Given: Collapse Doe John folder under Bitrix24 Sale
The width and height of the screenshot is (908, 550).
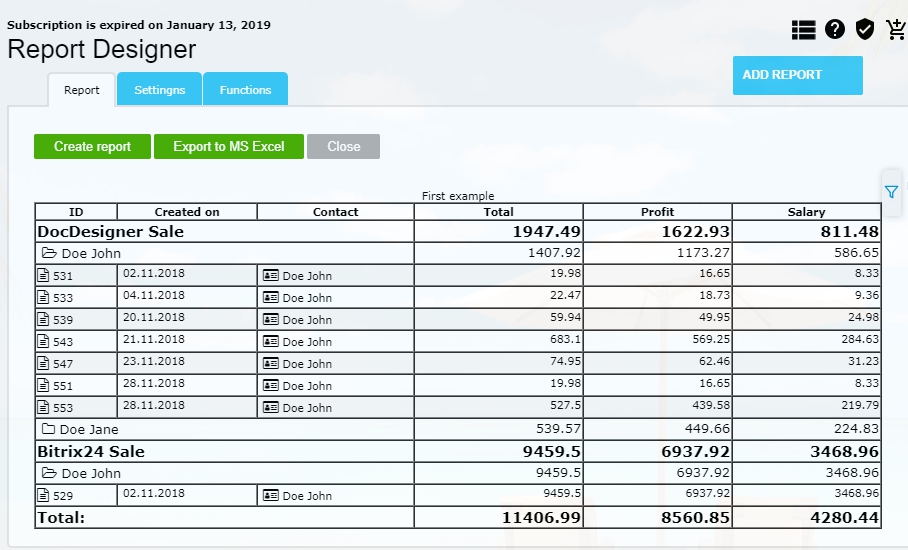Looking at the screenshot, I should point(49,473).
